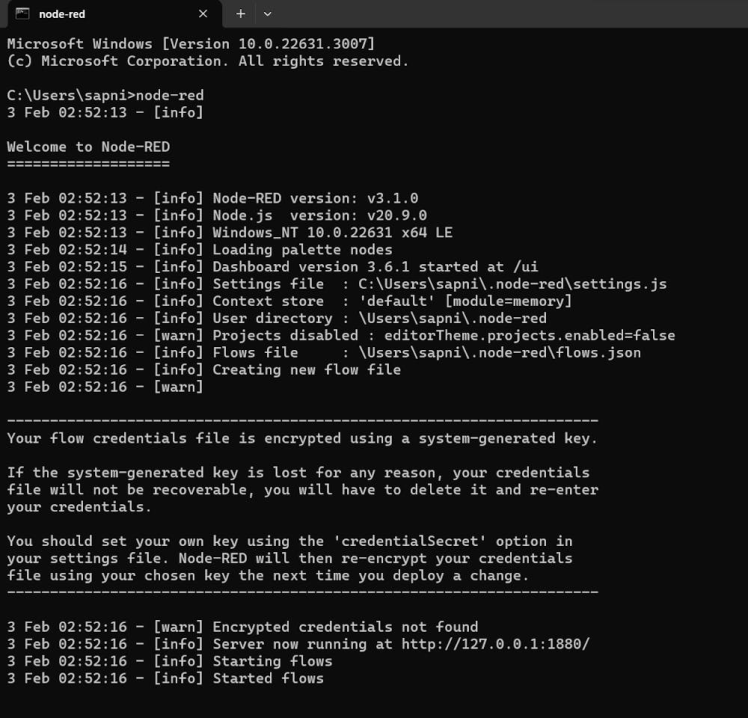This screenshot has height=718, width=748.
Task: Click the Node.js version v20.9.0 entry
Action: click(x=320, y=215)
